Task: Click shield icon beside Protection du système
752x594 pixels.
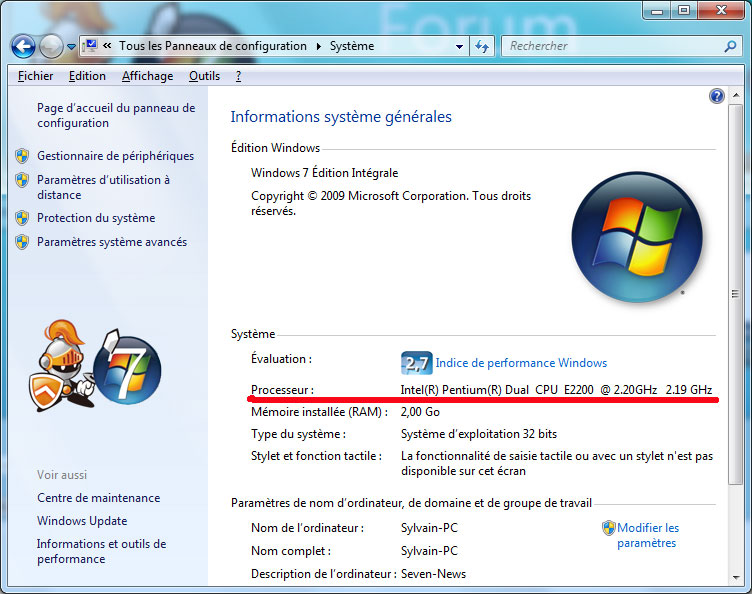Action: tap(22, 218)
